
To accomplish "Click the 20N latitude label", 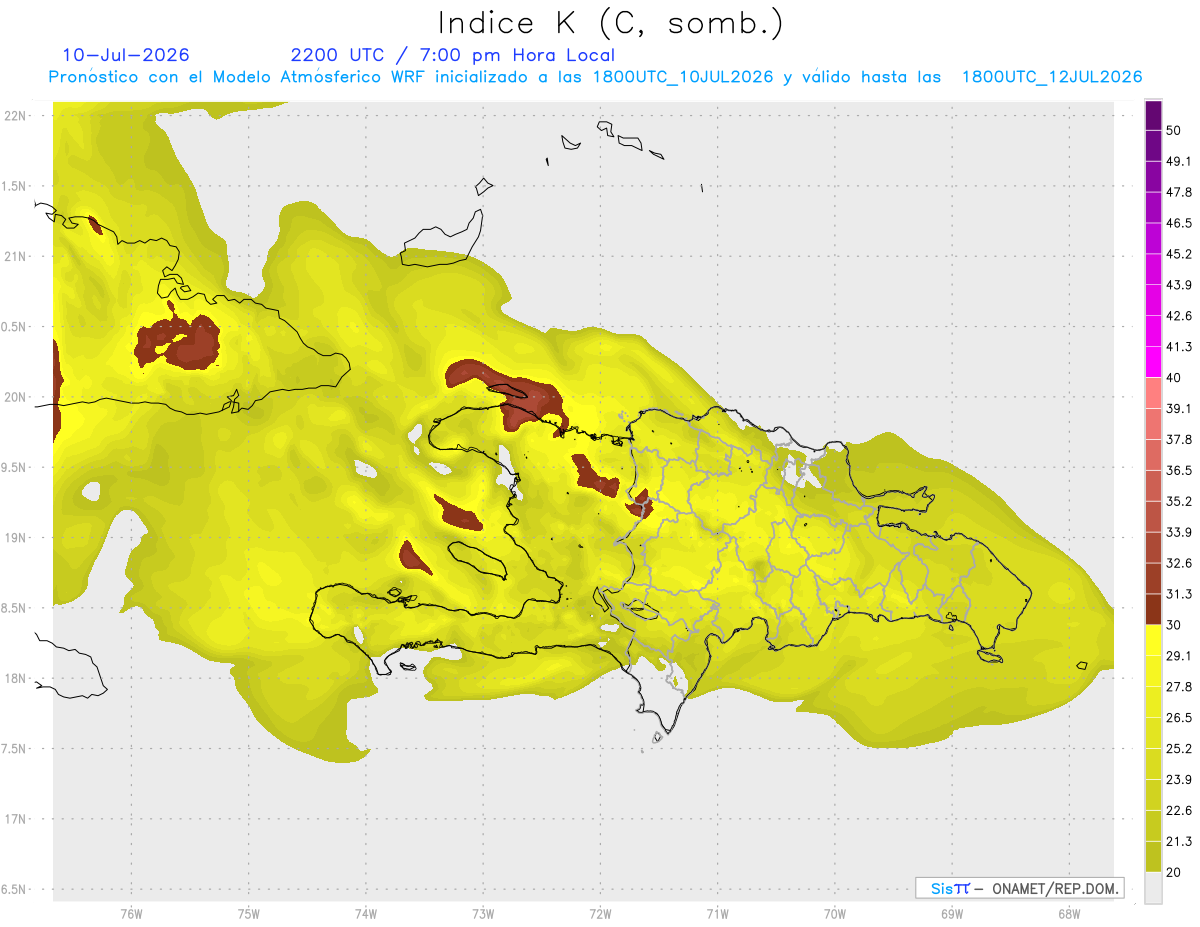I will pos(16,397).
